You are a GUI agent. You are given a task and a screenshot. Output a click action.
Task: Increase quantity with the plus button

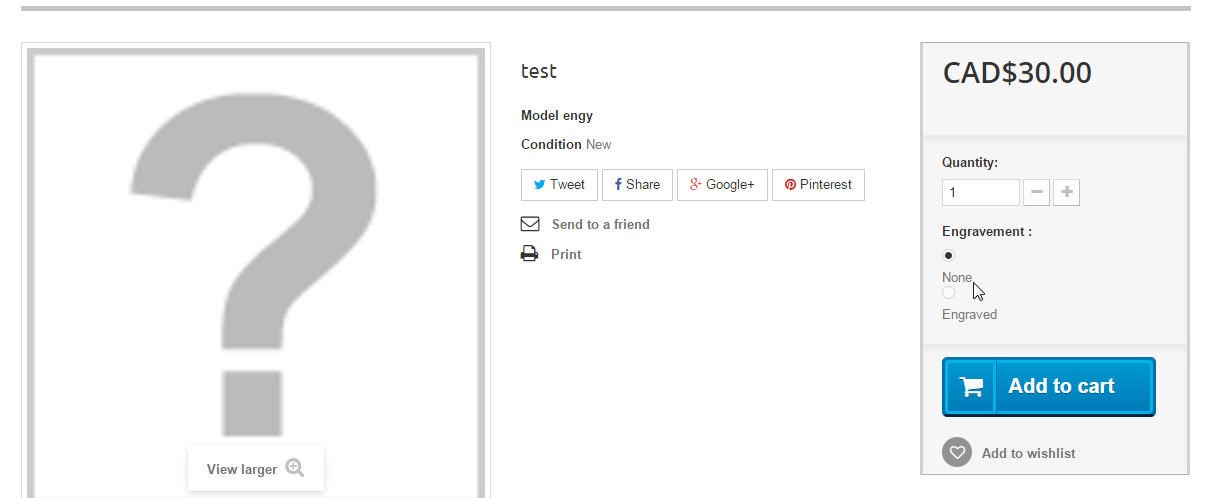(x=1066, y=192)
